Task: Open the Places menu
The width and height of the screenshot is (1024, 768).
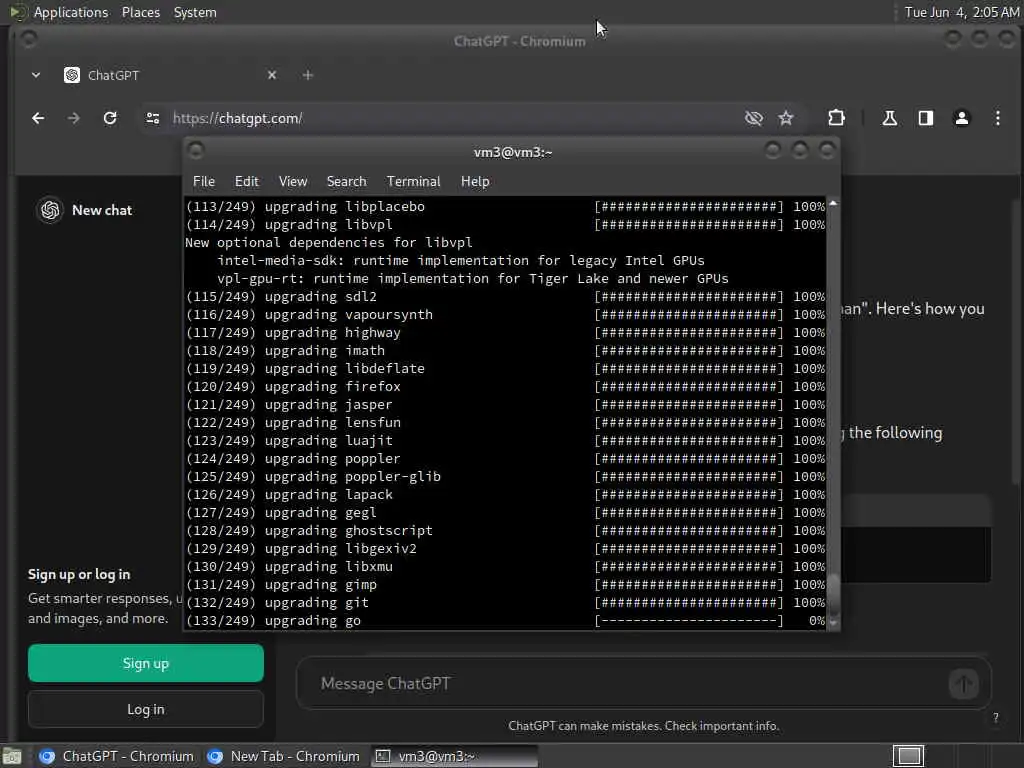Action: (x=140, y=12)
